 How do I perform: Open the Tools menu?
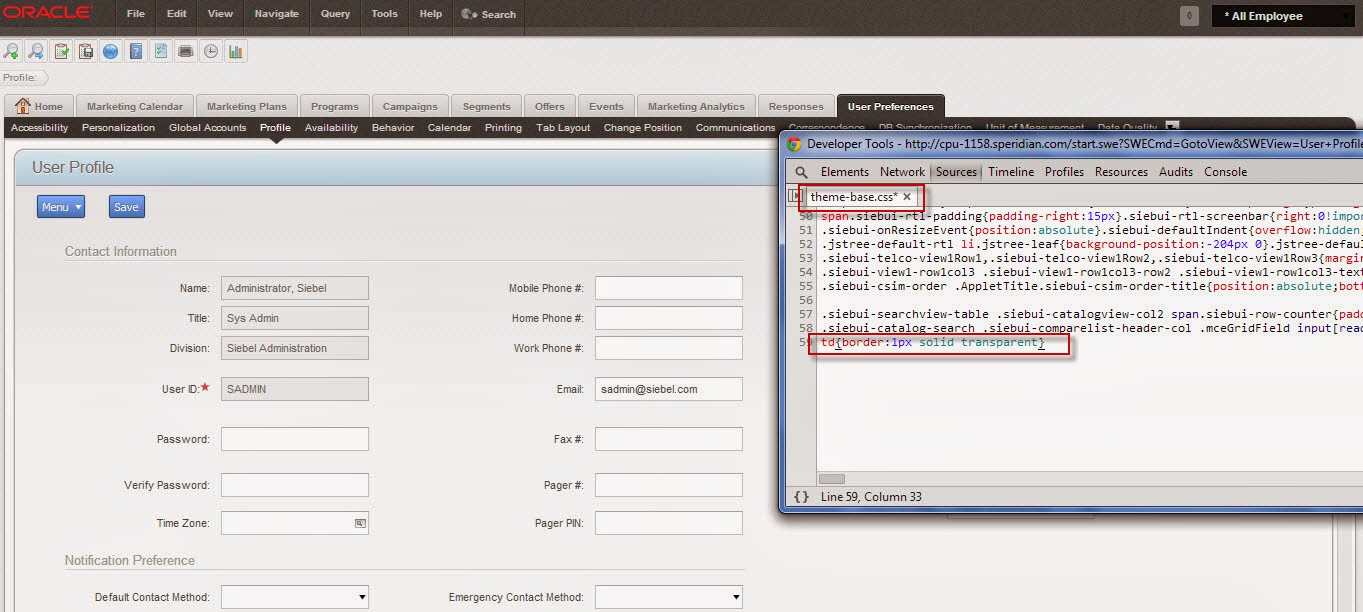pos(384,14)
